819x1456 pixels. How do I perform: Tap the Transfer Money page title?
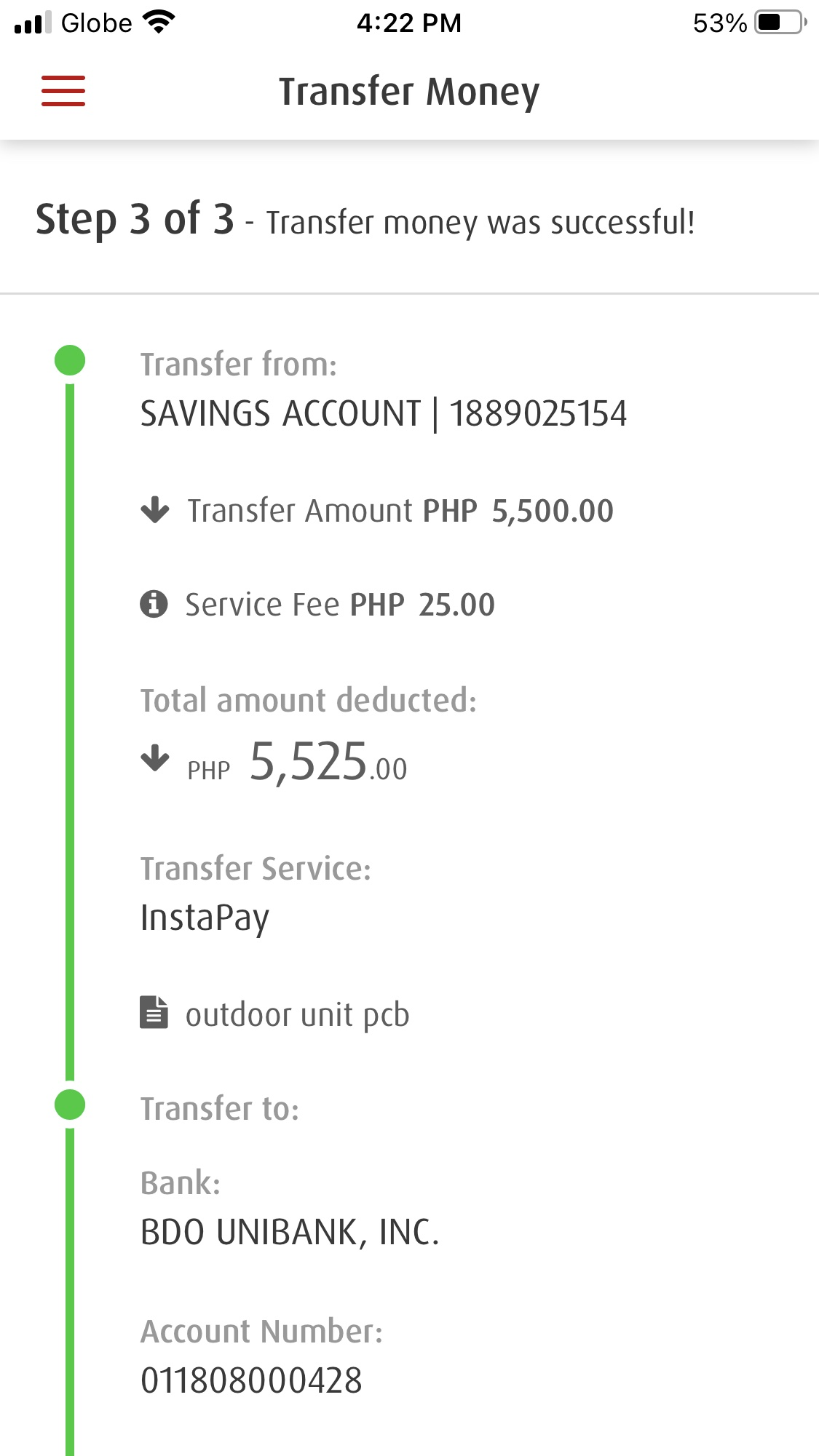[409, 92]
